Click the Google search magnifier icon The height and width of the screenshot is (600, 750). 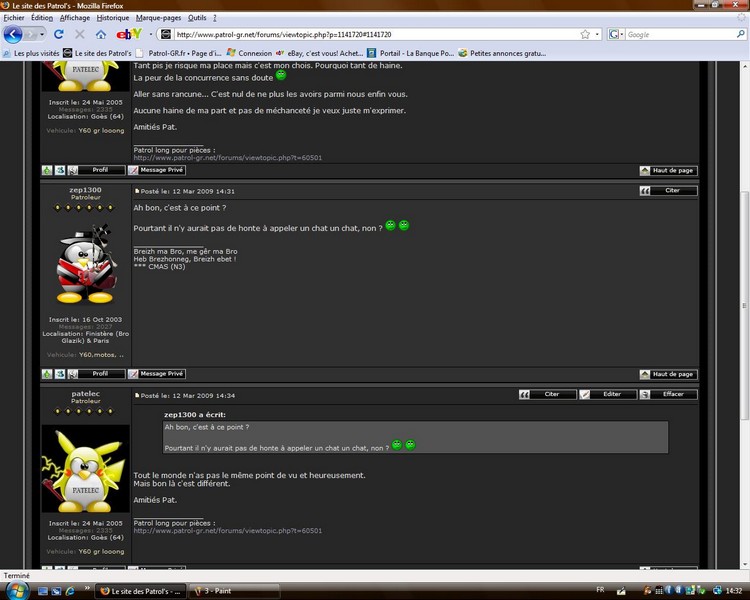[740, 34]
